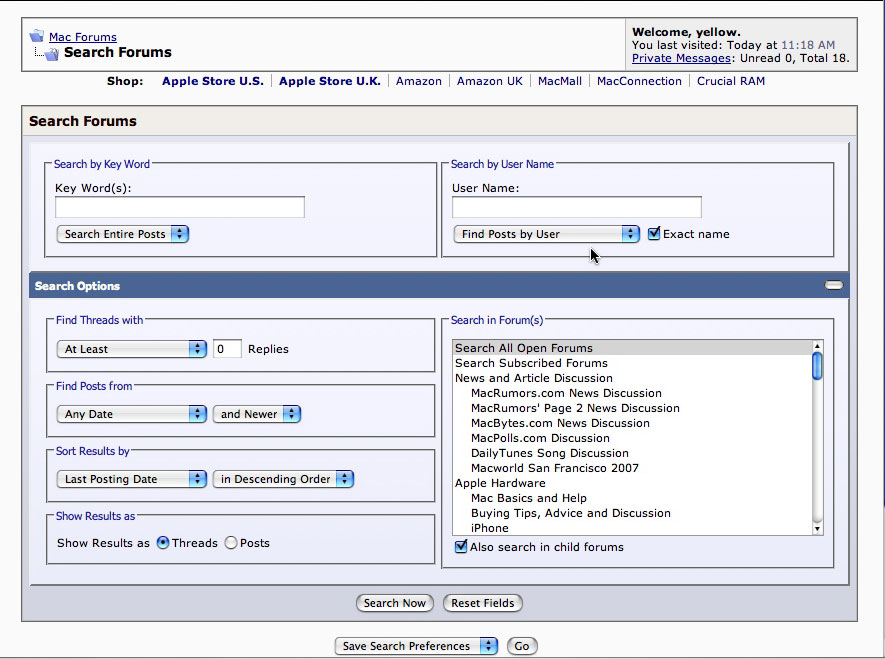
Task: Click the Replies number input field
Action: 227,349
